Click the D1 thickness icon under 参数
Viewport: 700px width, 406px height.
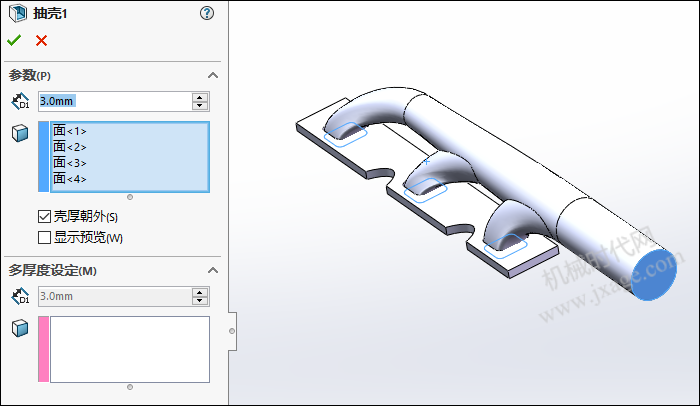click(20, 101)
